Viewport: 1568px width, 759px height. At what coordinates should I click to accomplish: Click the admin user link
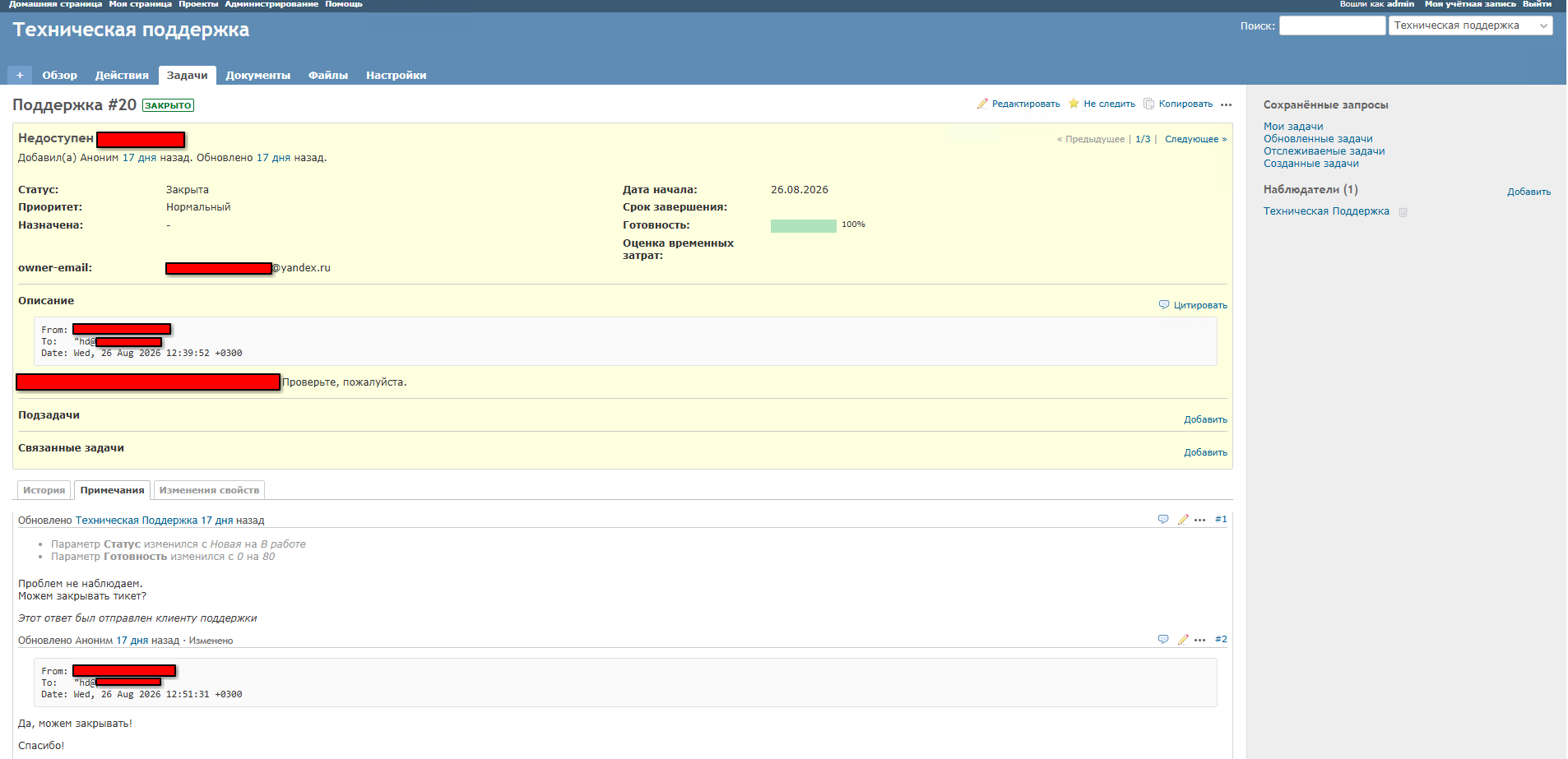pos(1401,4)
